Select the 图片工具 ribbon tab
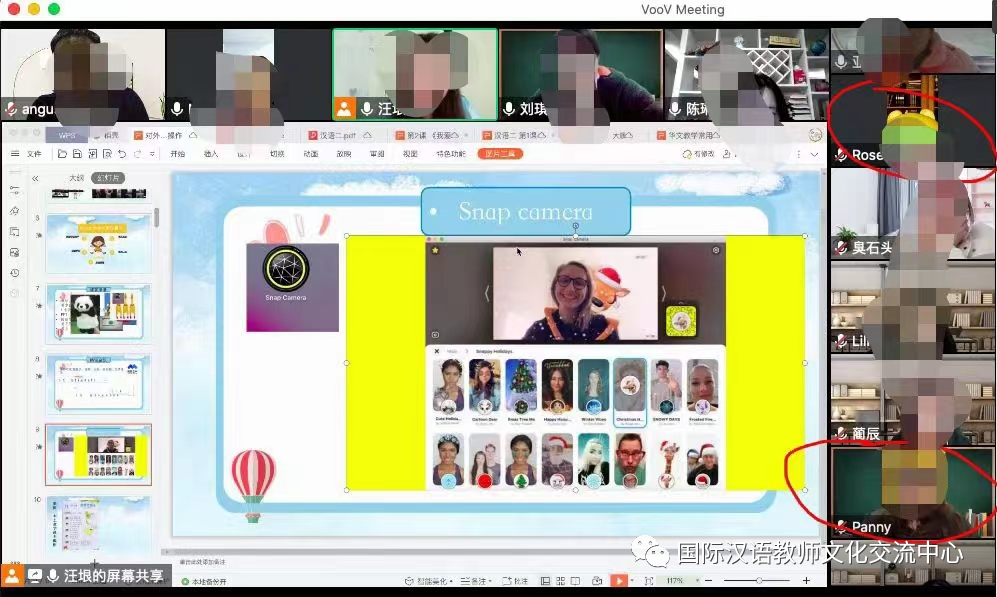 [x=500, y=153]
